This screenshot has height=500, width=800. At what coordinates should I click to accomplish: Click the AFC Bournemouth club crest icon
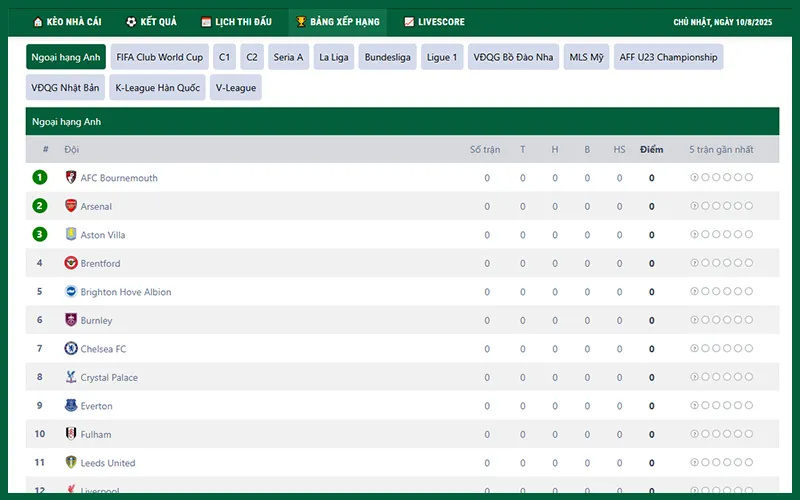coord(71,177)
